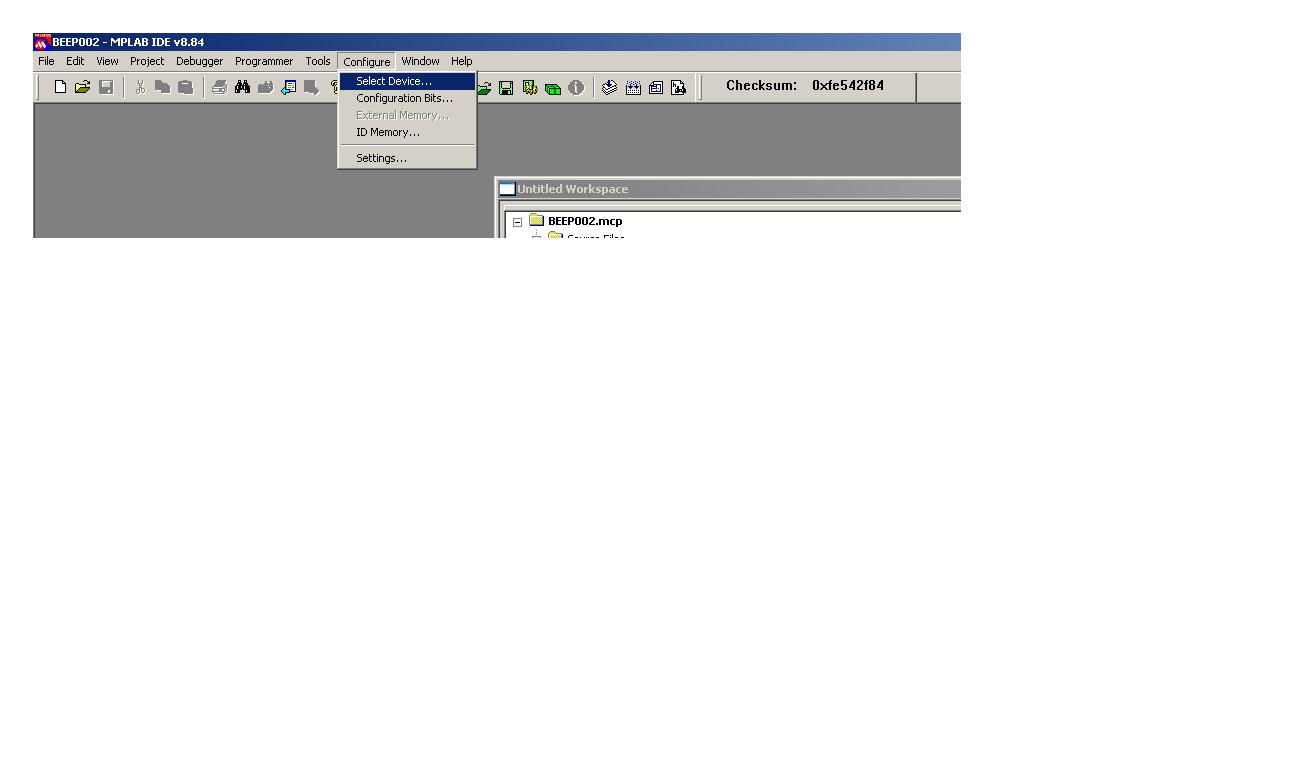Click the last toolbar icon before Checksum
Image resolution: width=1296 pixels, height=776 pixels.
pos(678,88)
